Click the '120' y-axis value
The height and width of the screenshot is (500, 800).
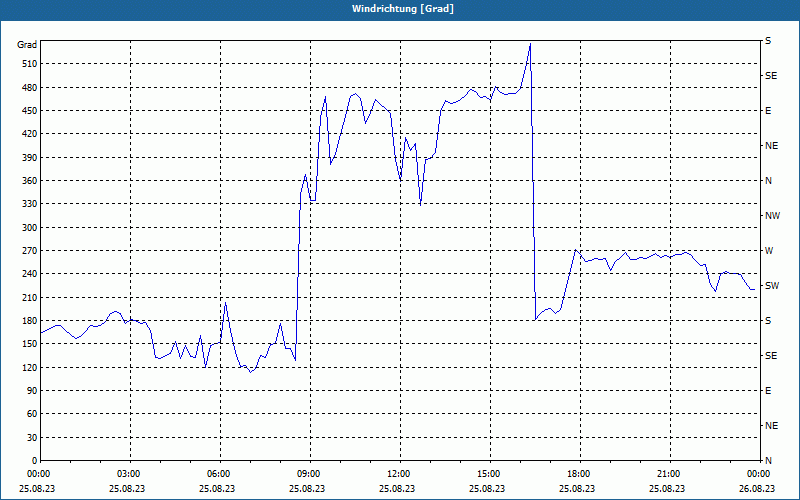30,367
